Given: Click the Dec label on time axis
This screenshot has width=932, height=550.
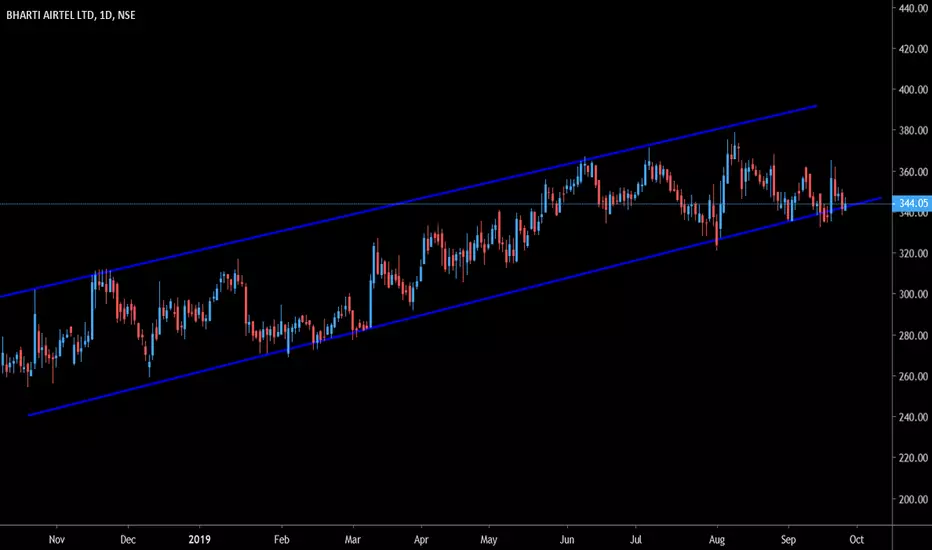Looking at the screenshot, I should (x=128, y=539).
